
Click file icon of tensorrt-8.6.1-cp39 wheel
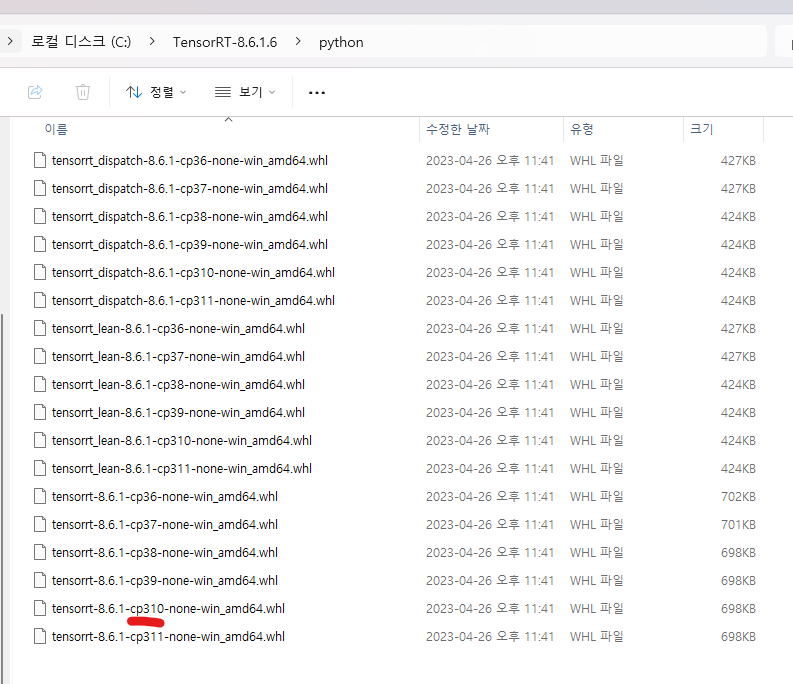tap(40, 580)
